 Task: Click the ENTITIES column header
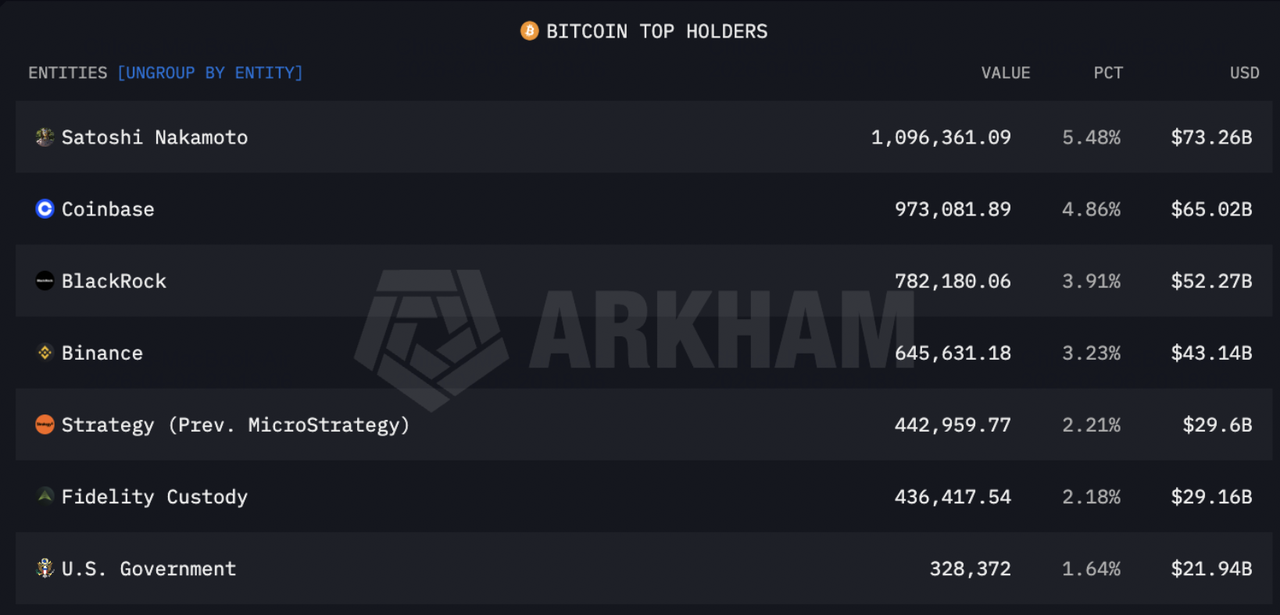(x=67, y=73)
